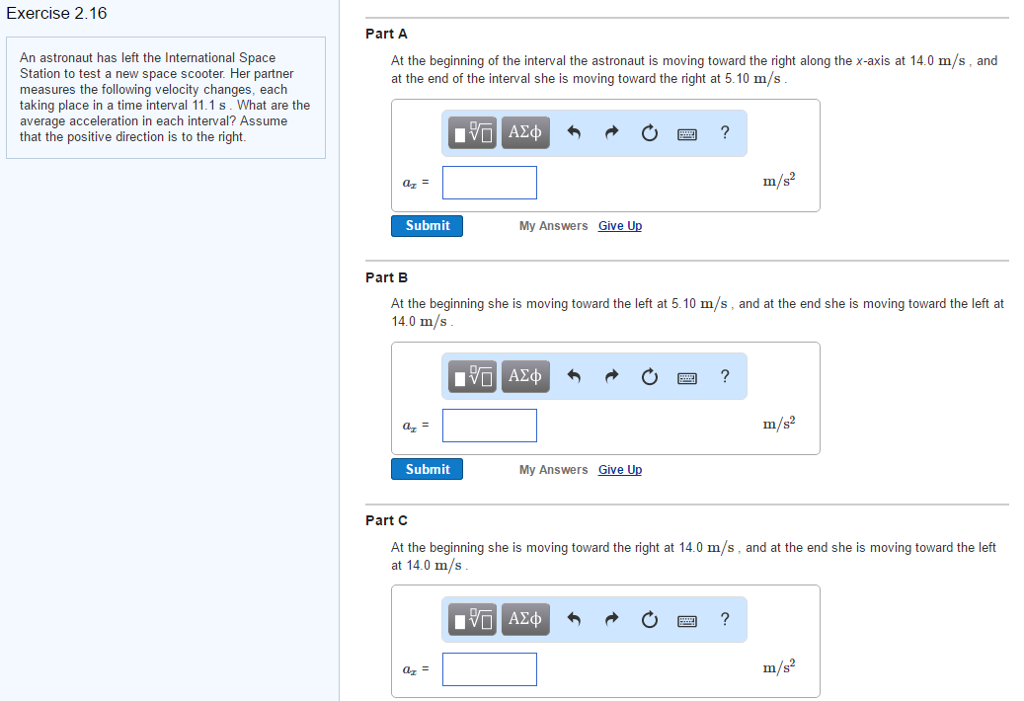The height and width of the screenshot is (701, 1024).
Task: Click the redo arrow in Part A toolbar
Action: point(612,133)
